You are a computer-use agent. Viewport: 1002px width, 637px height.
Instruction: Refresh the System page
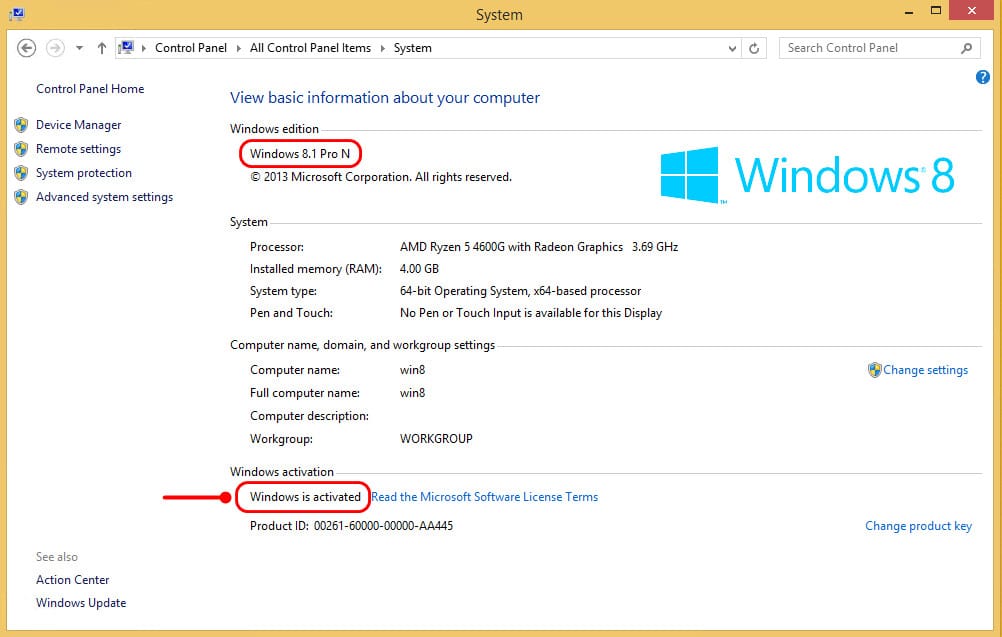754,48
